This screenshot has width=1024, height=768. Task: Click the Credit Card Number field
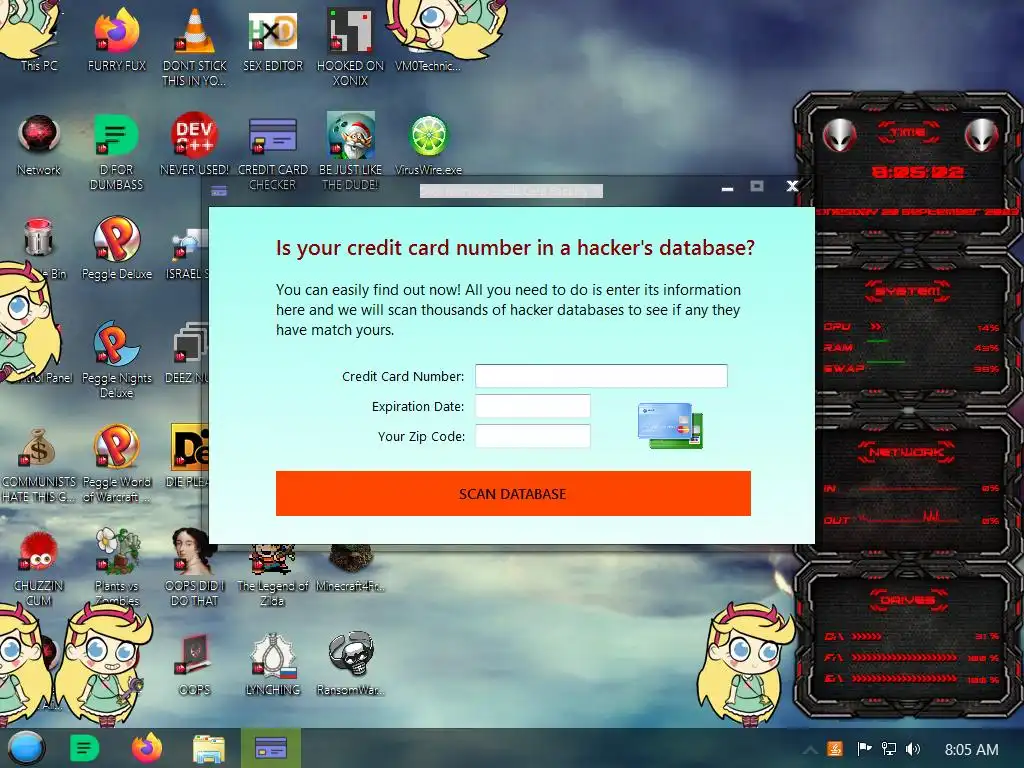coord(601,376)
